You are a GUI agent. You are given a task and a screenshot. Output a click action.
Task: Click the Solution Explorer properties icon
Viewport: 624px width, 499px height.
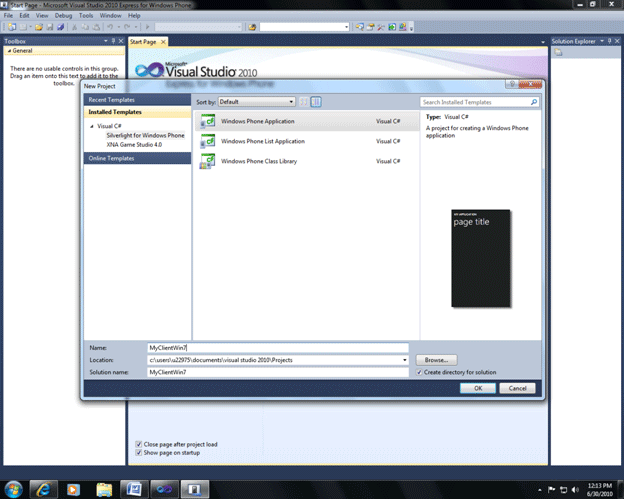pyautogui.click(x=559, y=53)
